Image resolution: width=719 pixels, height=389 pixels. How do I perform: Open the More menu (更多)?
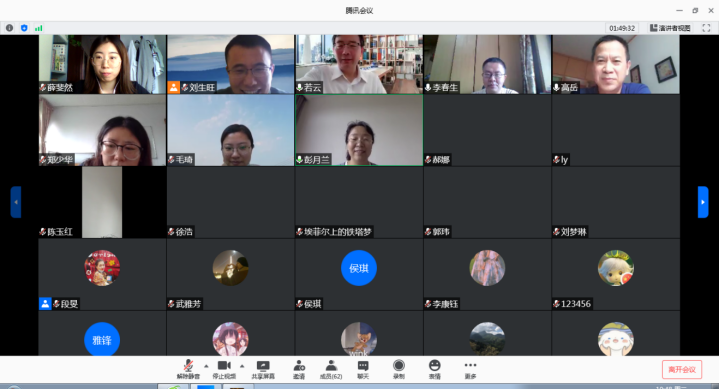(470, 369)
